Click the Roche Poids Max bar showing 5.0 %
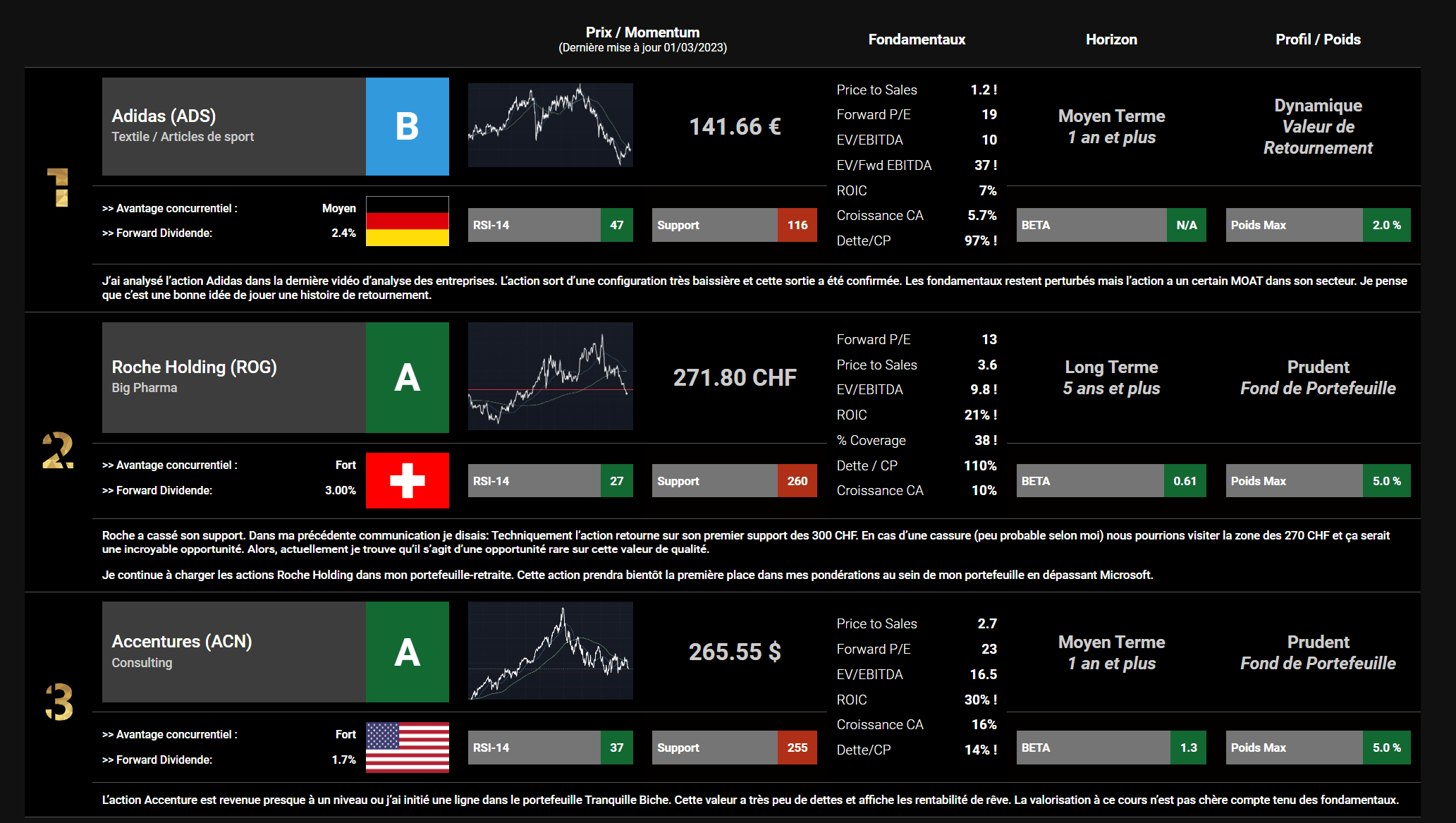The image size is (1456, 823). [1318, 481]
